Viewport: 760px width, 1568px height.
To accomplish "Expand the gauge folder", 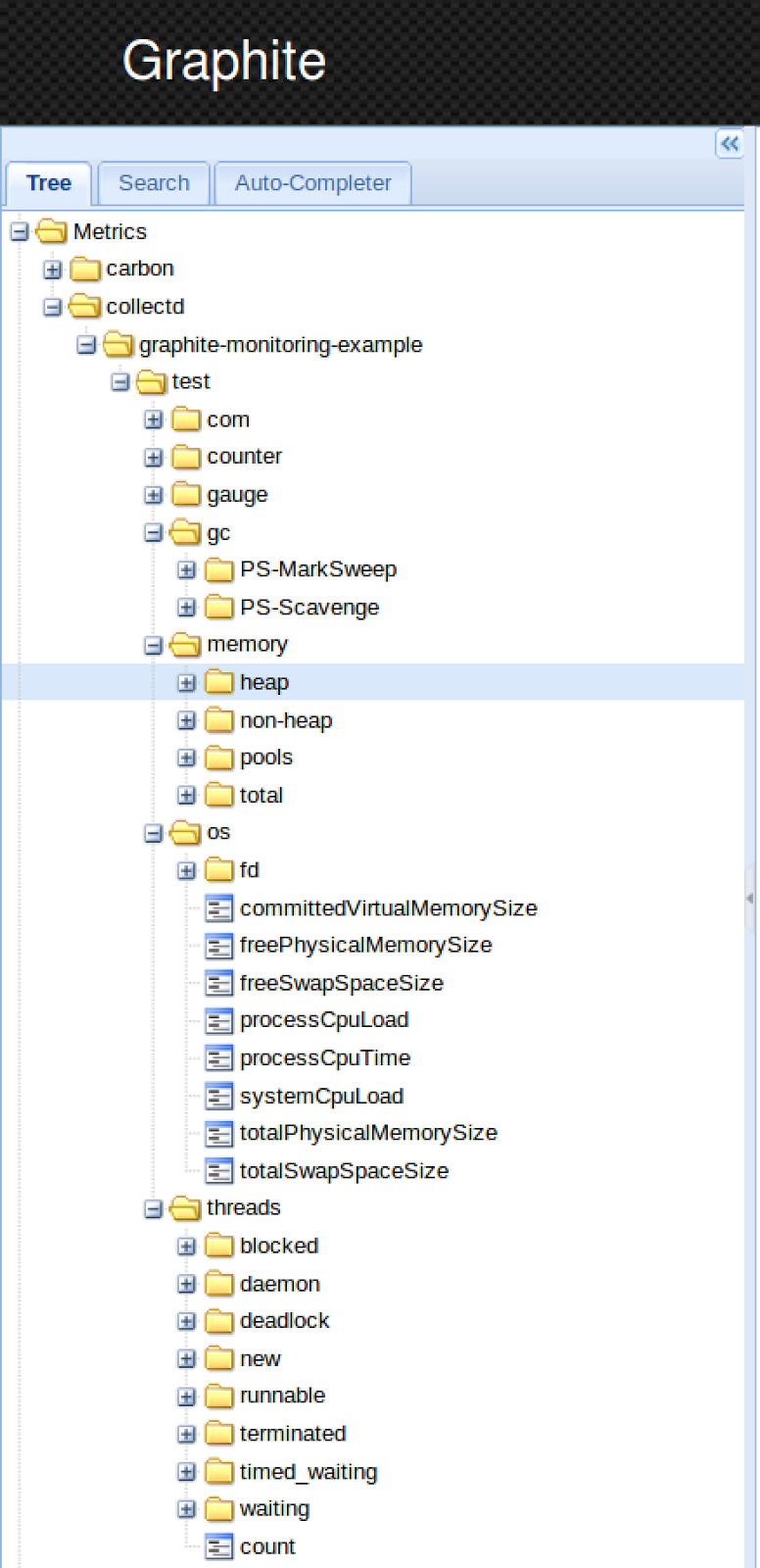I will pyautogui.click(x=154, y=495).
